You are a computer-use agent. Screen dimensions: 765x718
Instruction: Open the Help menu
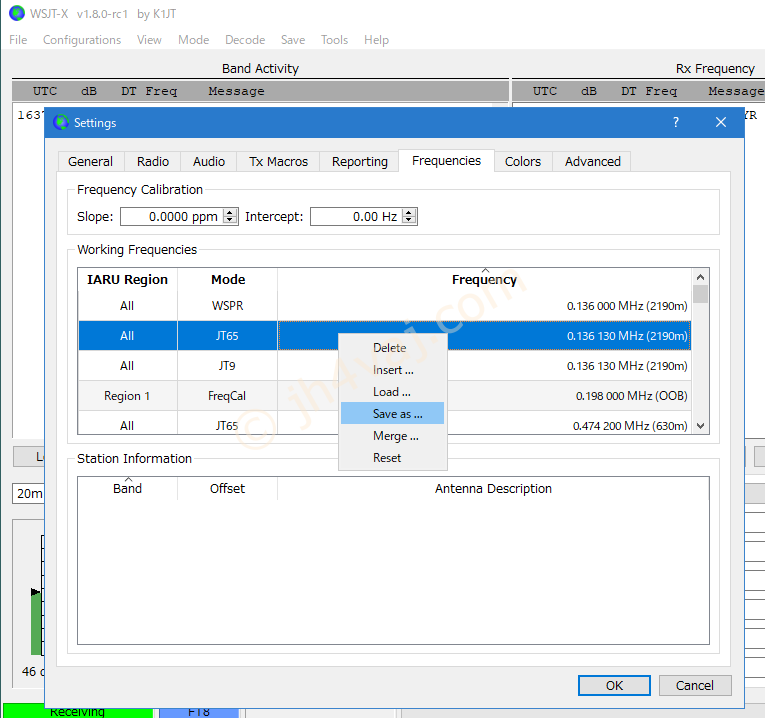tap(376, 40)
